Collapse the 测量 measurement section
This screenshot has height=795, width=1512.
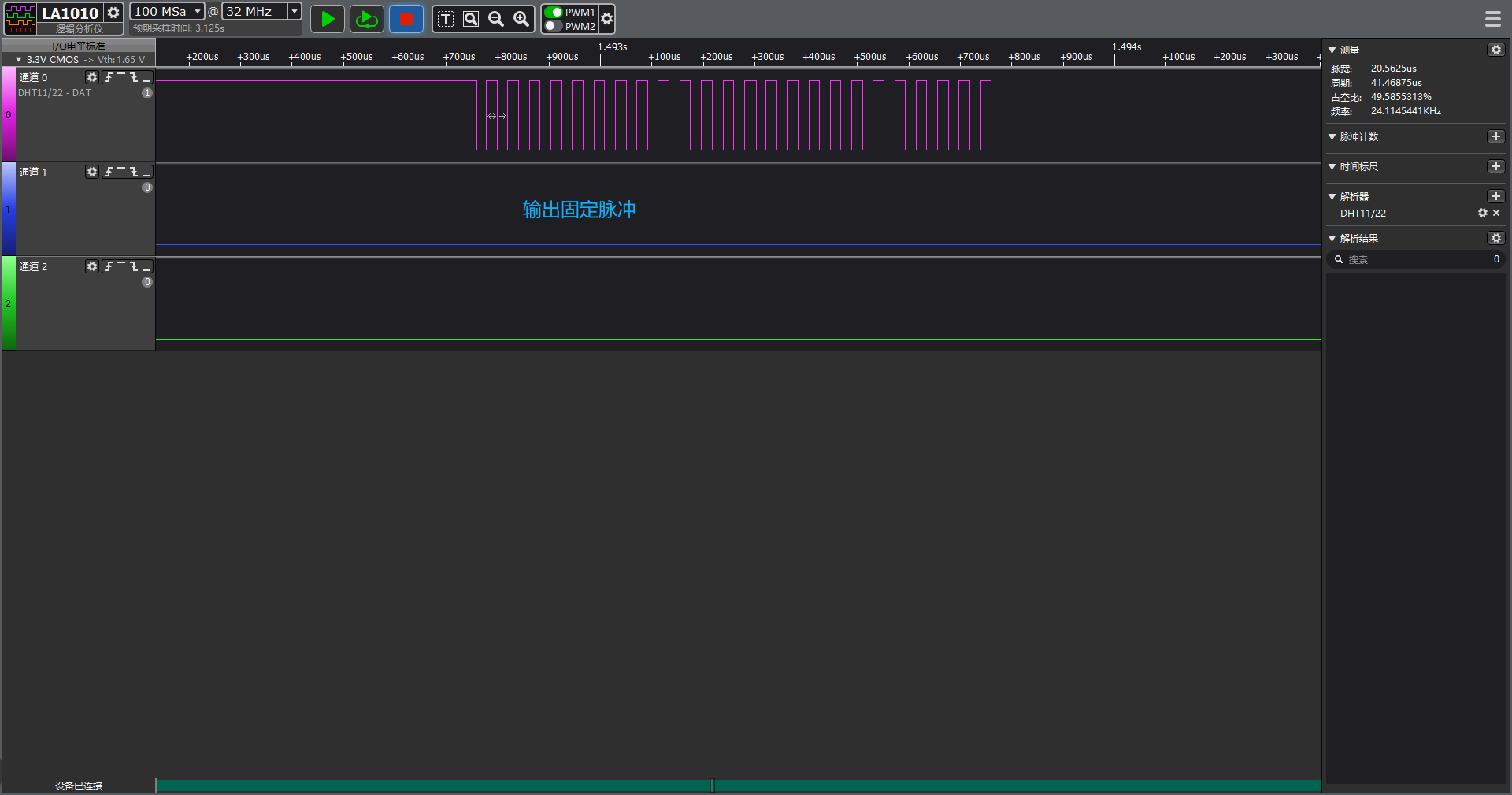(1332, 50)
